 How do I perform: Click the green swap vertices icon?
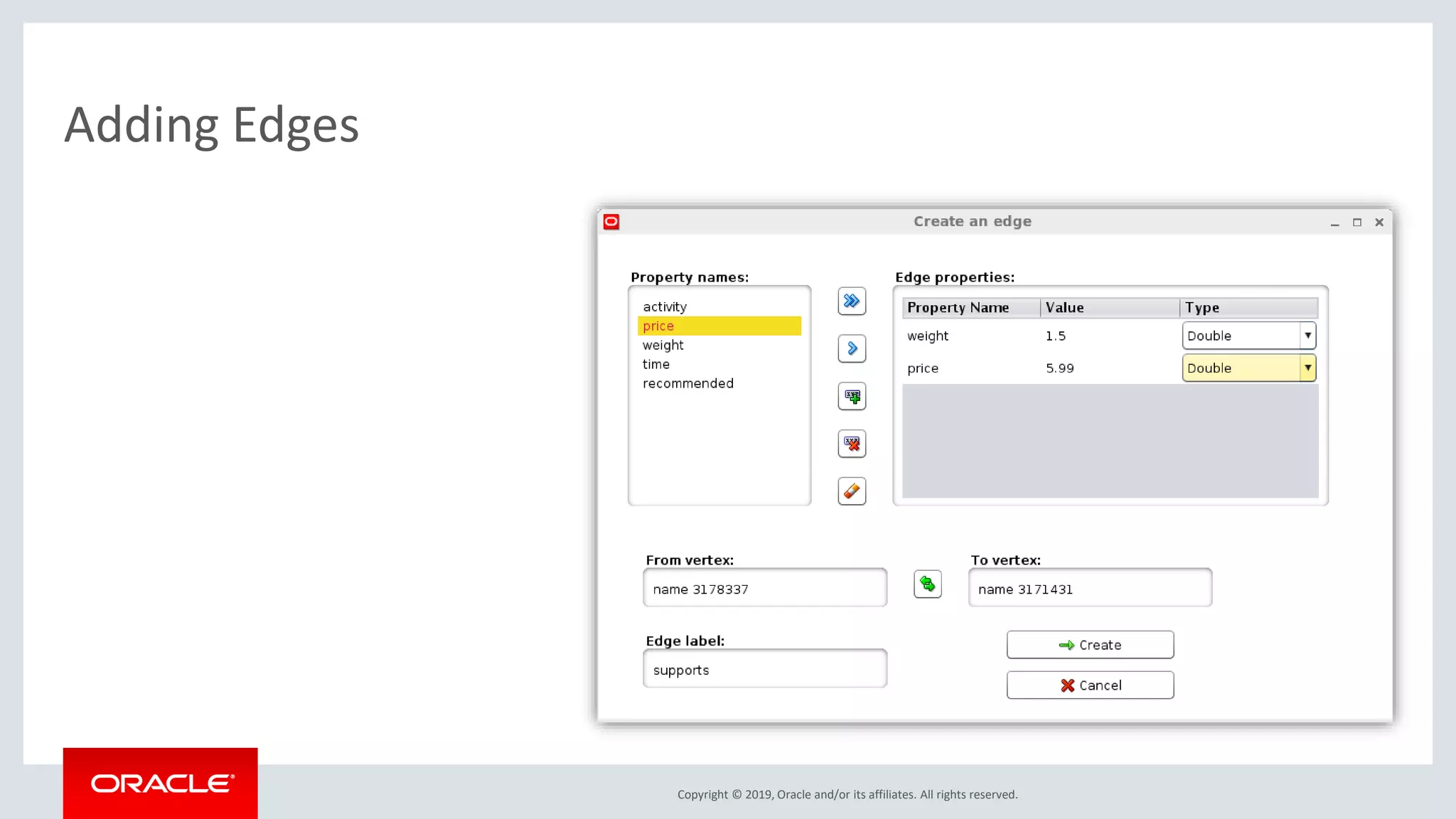tap(927, 584)
